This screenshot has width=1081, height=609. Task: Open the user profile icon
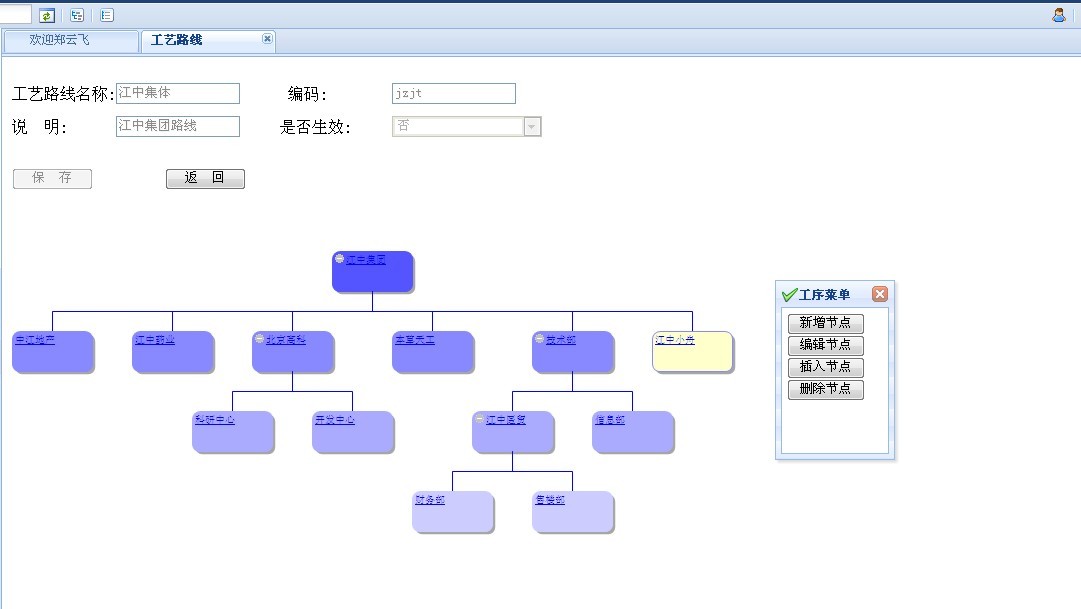[x=1059, y=14]
